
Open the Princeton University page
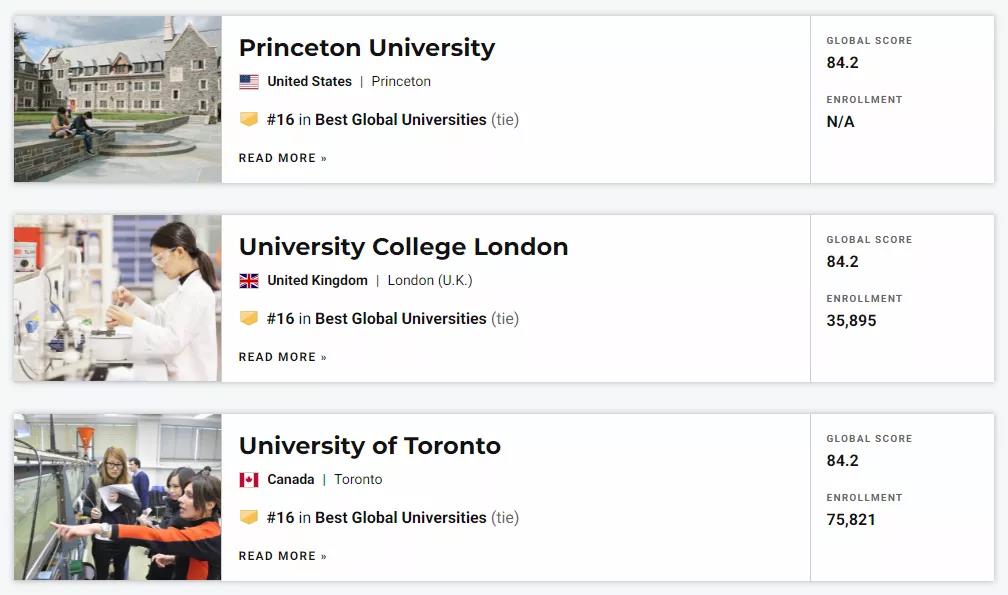(x=367, y=47)
